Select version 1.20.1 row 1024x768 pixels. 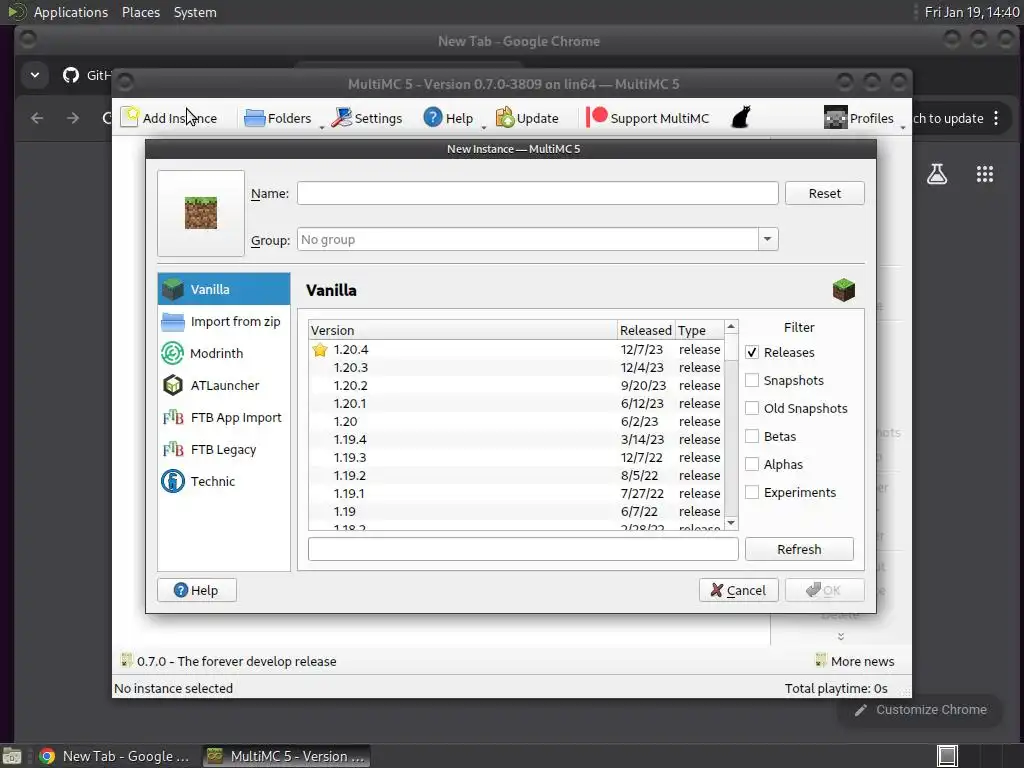[x=516, y=404]
